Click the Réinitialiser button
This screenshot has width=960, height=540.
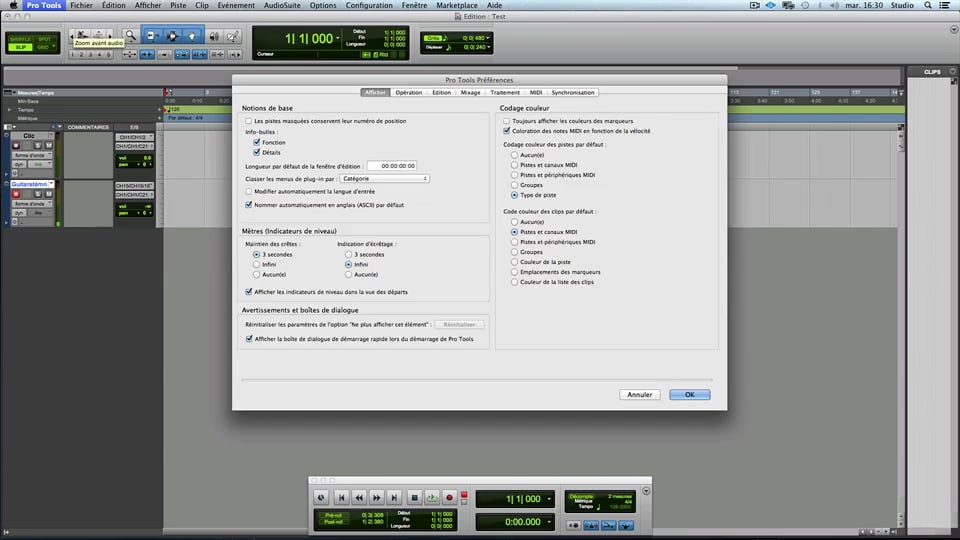(x=459, y=324)
